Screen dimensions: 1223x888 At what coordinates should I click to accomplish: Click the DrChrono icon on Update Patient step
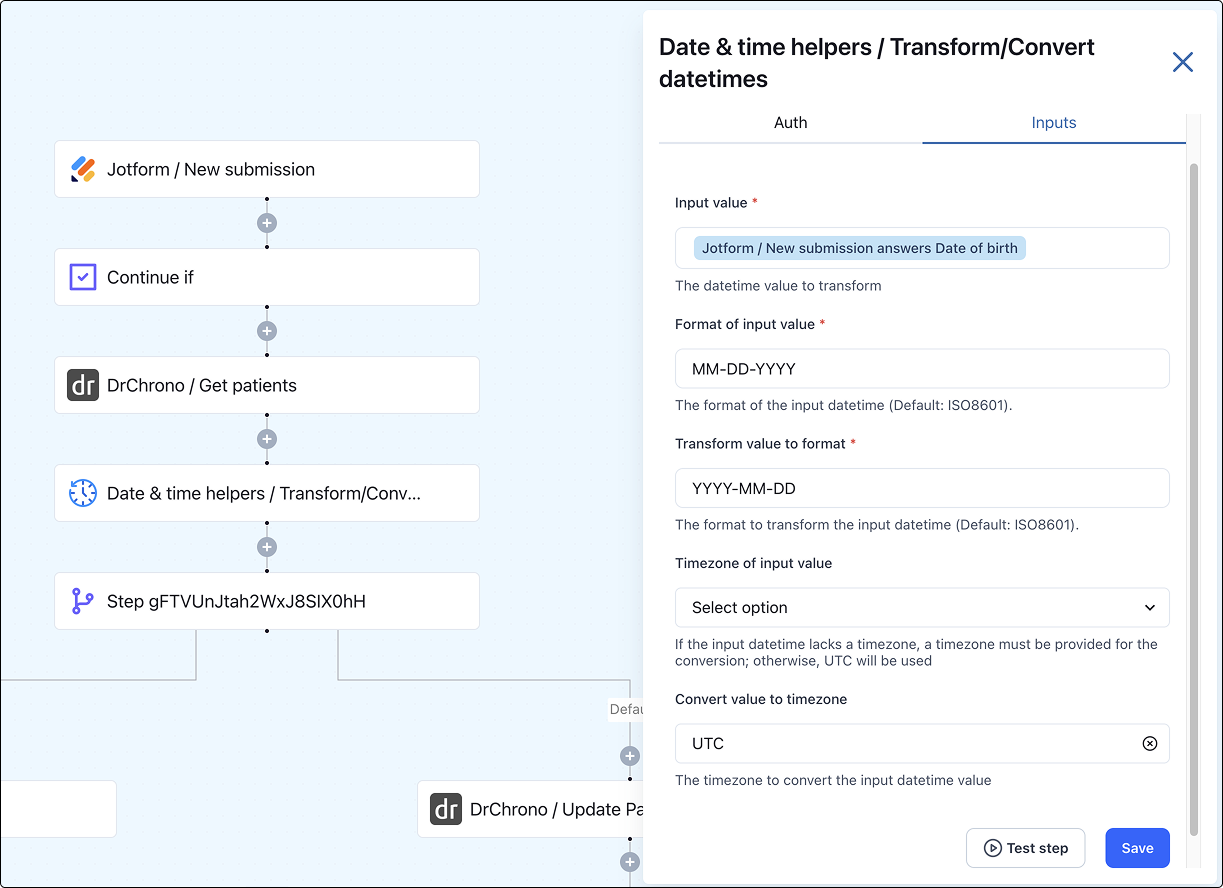[x=446, y=809]
